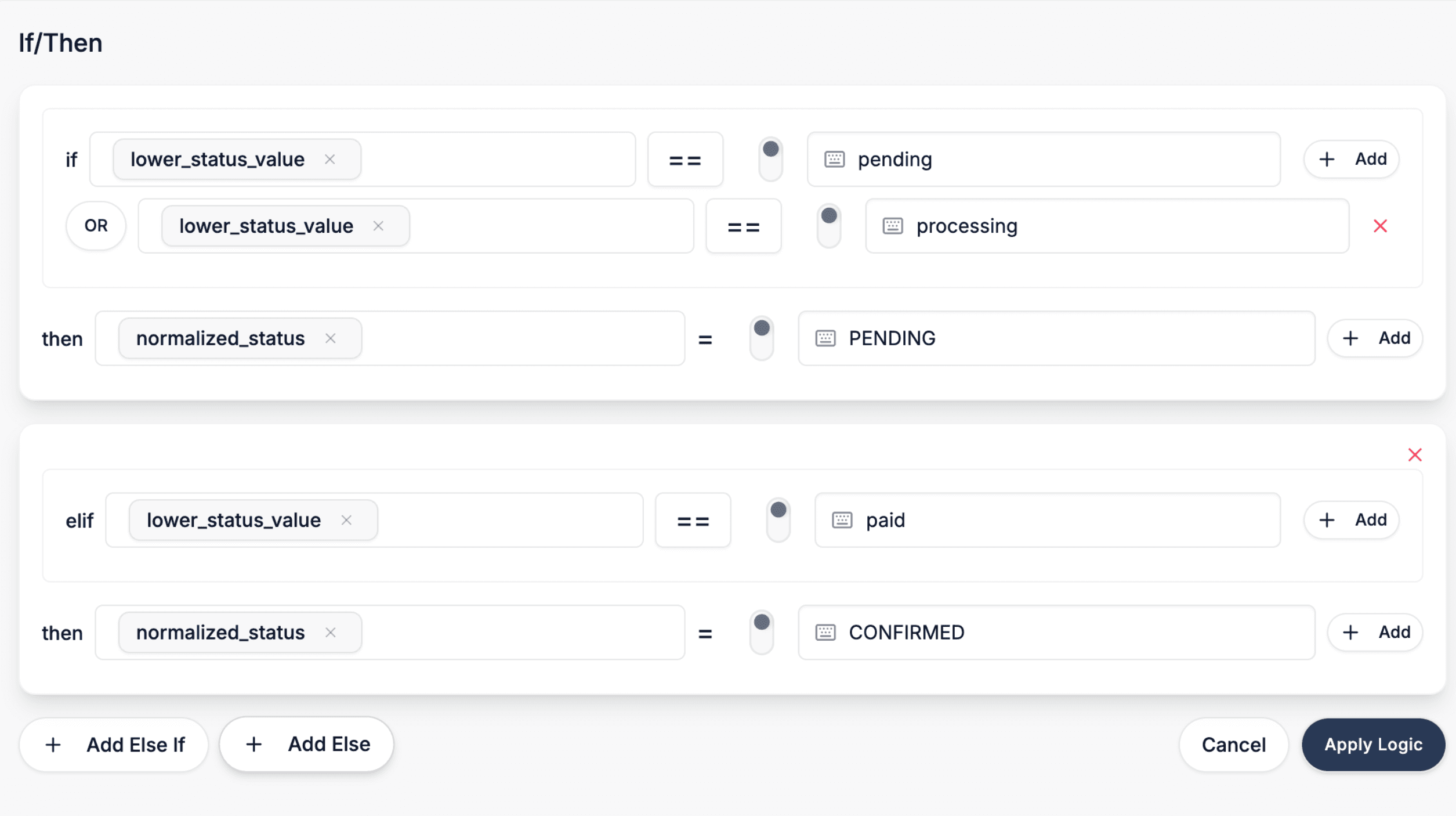1456x816 pixels.
Task: Delete the OR processing condition row
Action: pyautogui.click(x=1380, y=226)
